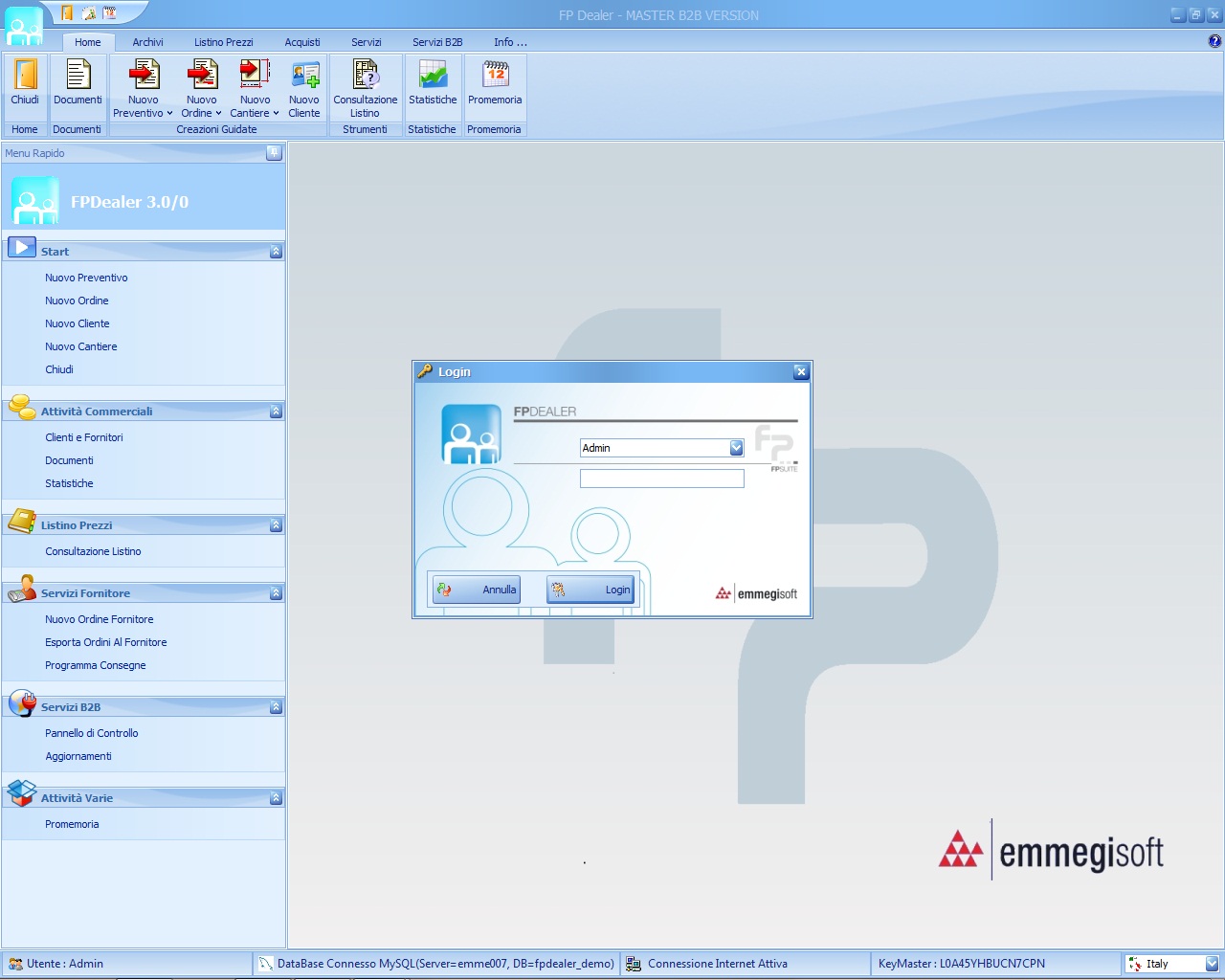
Task: Click the help question mark icon
Action: click(x=1214, y=41)
